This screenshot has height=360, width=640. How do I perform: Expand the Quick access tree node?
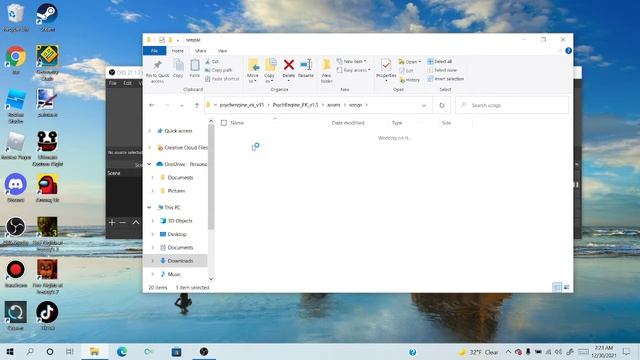pyautogui.click(x=149, y=131)
